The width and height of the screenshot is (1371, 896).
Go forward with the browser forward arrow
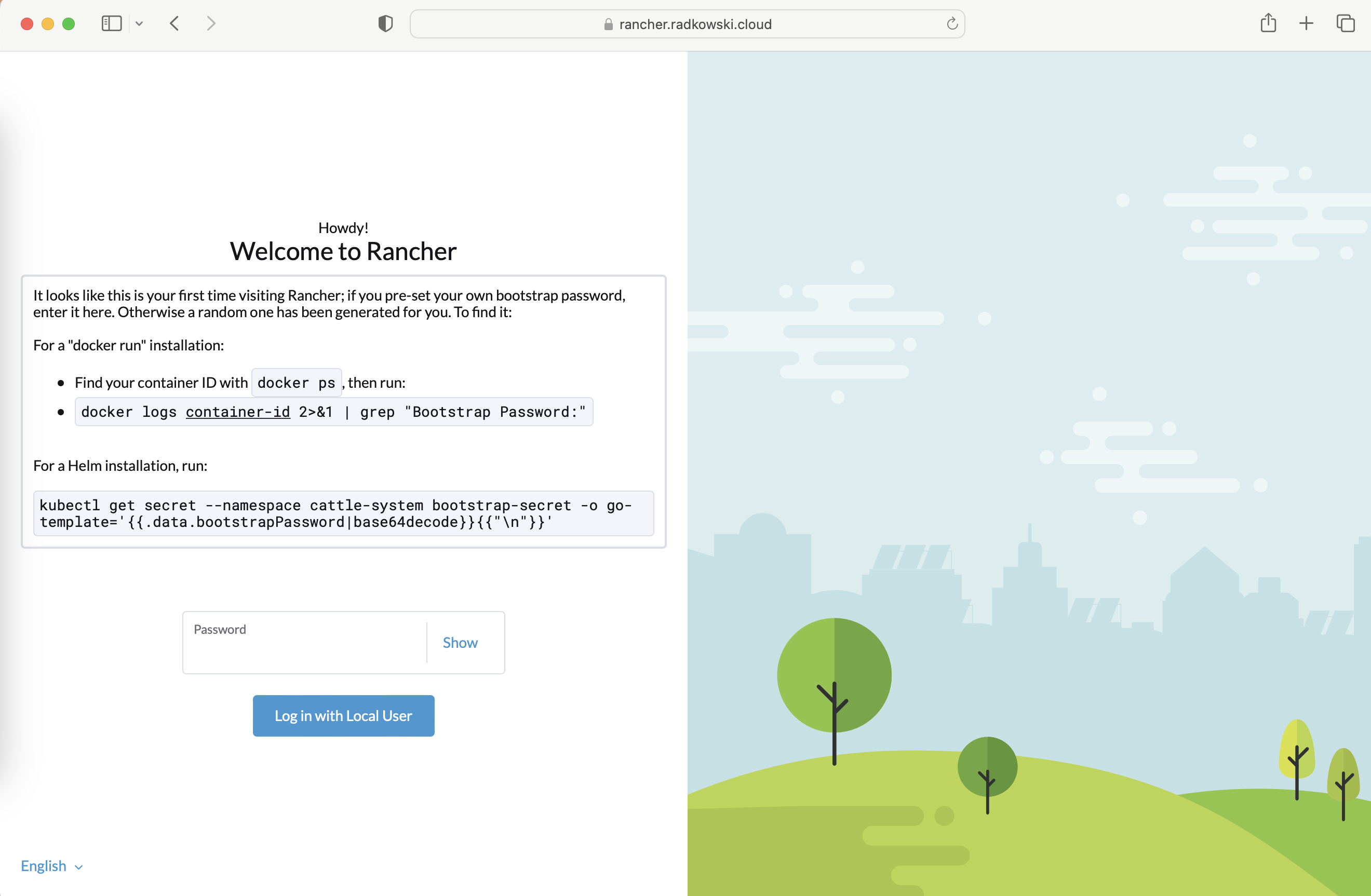pos(211,23)
